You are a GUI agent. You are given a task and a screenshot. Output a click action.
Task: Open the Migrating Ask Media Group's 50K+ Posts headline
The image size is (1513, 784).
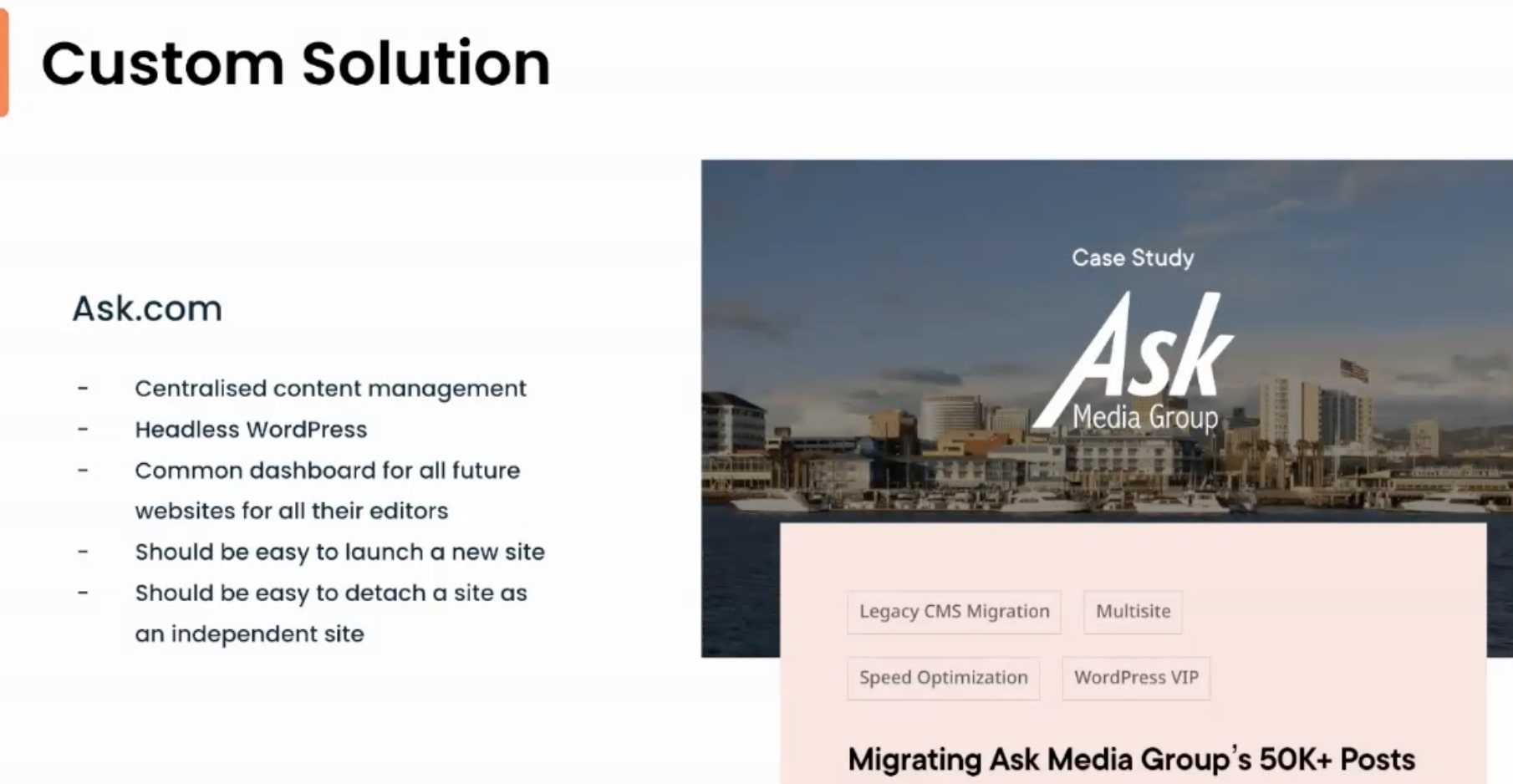tap(1131, 760)
